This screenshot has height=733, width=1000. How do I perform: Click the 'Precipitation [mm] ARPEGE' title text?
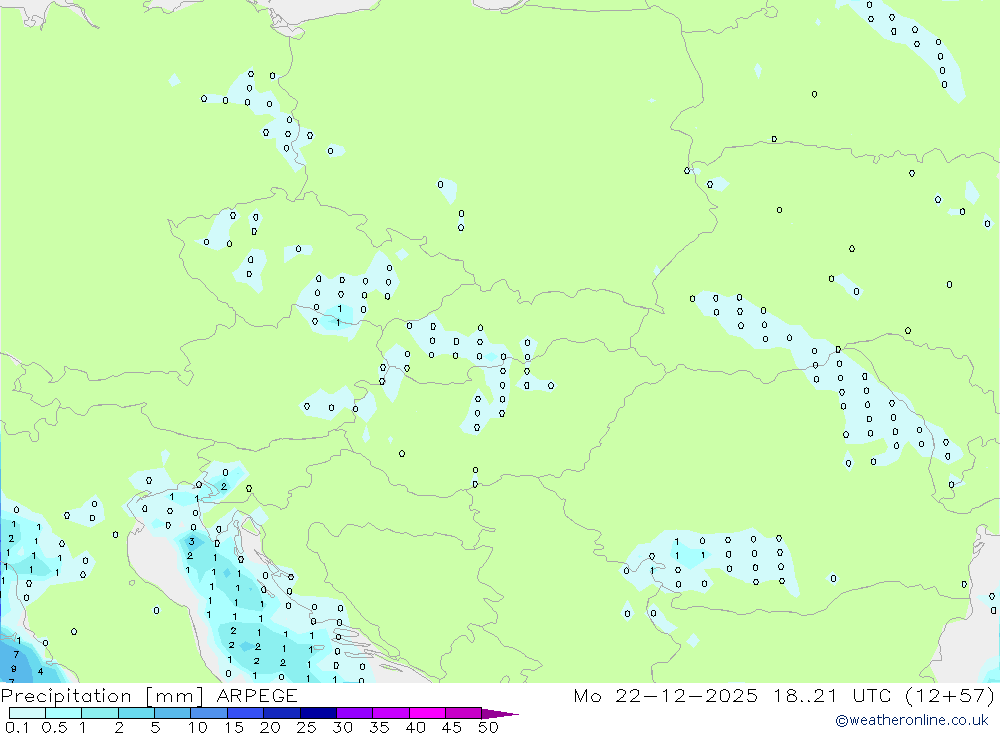pos(149,695)
